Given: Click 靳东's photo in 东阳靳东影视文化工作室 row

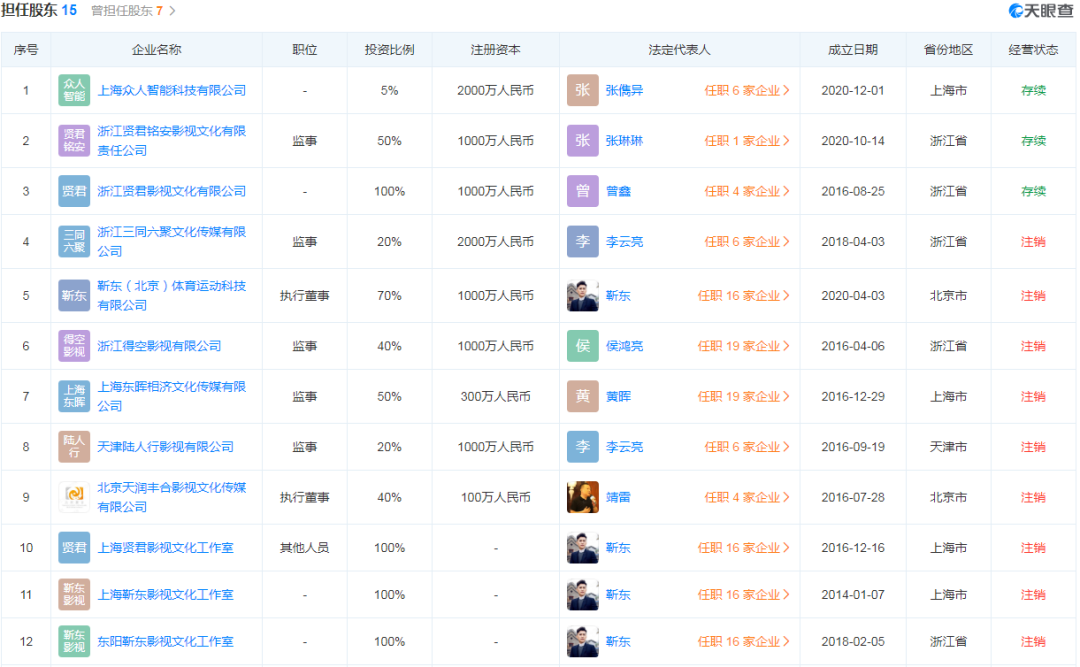Looking at the screenshot, I should (583, 642).
